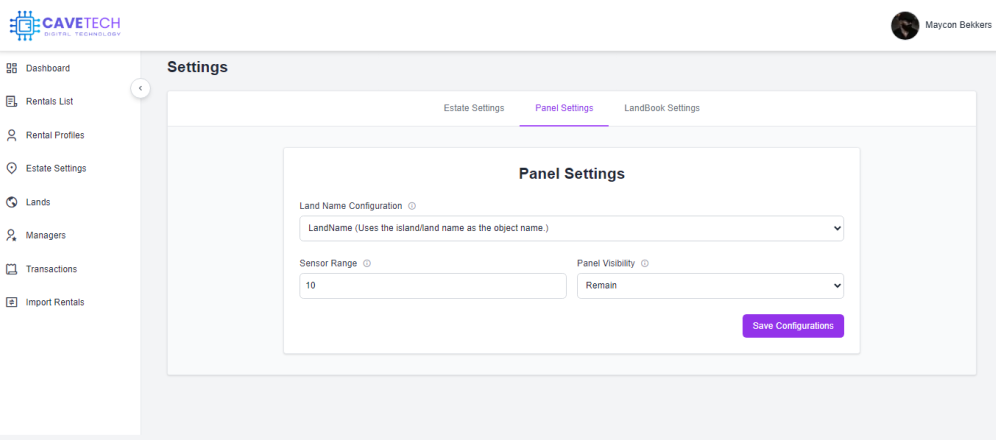Collapse the sidebar with the chevron button
996x440 pixels.
tap(140, 88)
